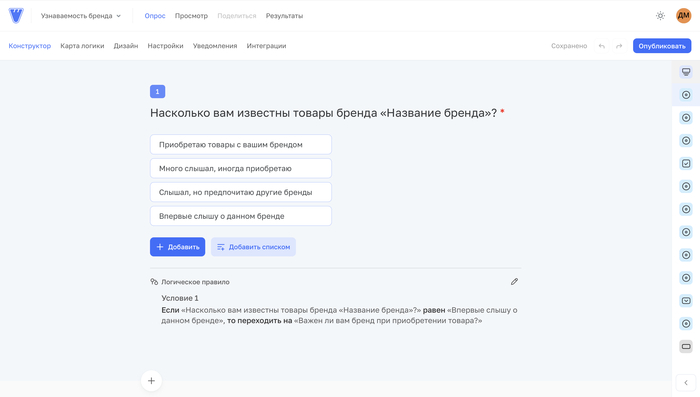
Task: Click the undo arrow icon
Action: [602, 46]
